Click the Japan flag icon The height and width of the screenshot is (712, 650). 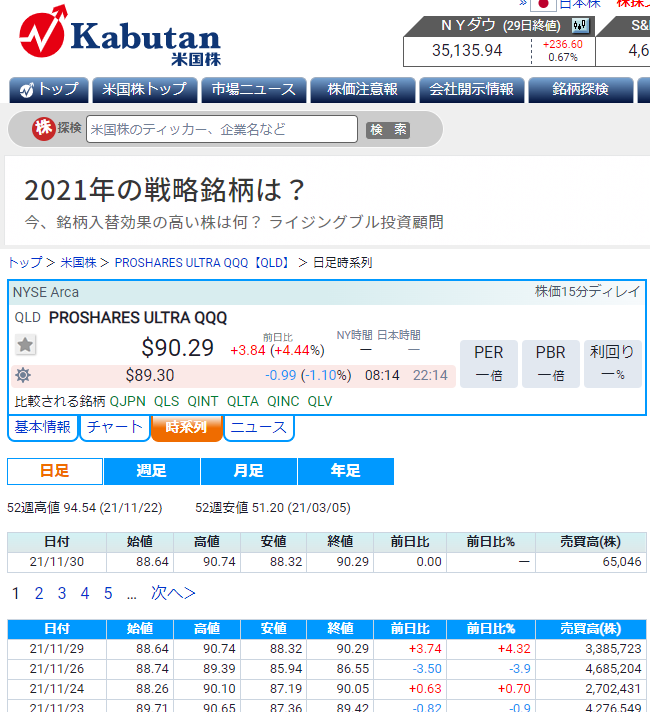coord(543,4)
